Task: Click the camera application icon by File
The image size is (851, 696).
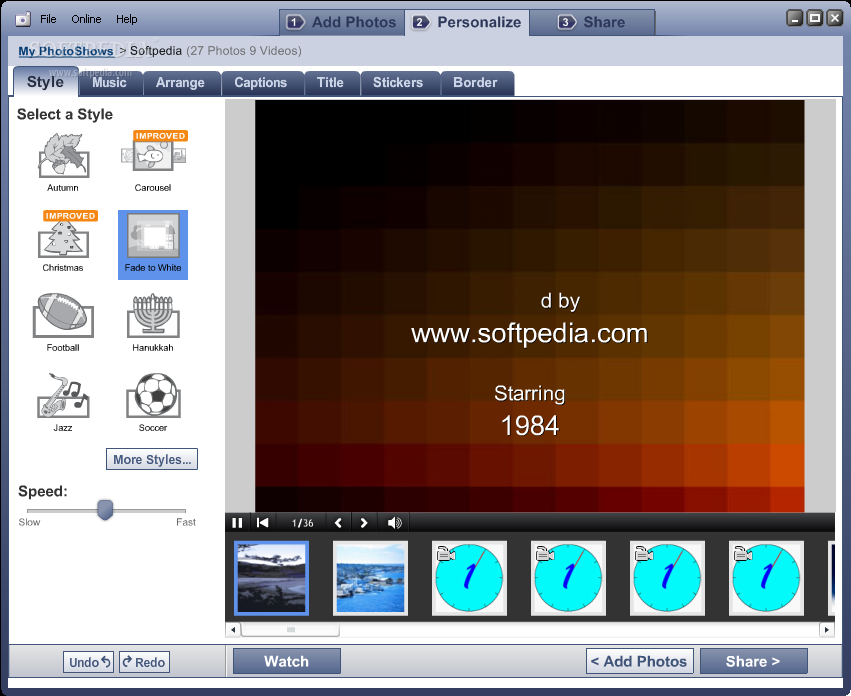Action: pos(23,20)
